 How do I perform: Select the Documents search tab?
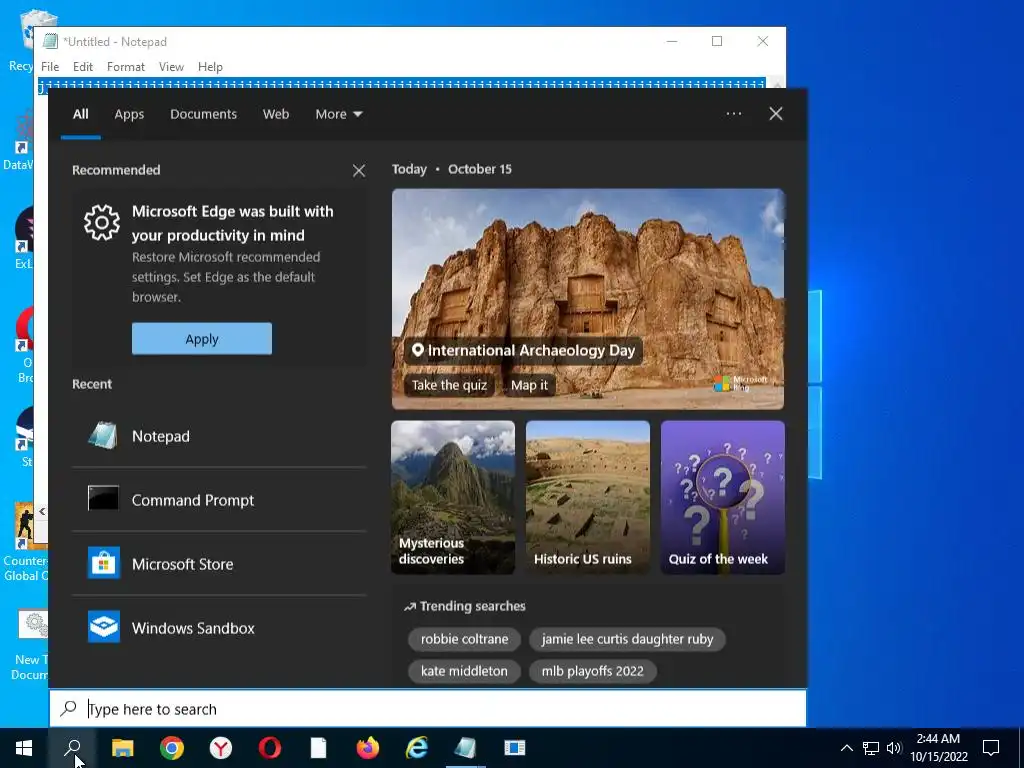click(203, 114)
